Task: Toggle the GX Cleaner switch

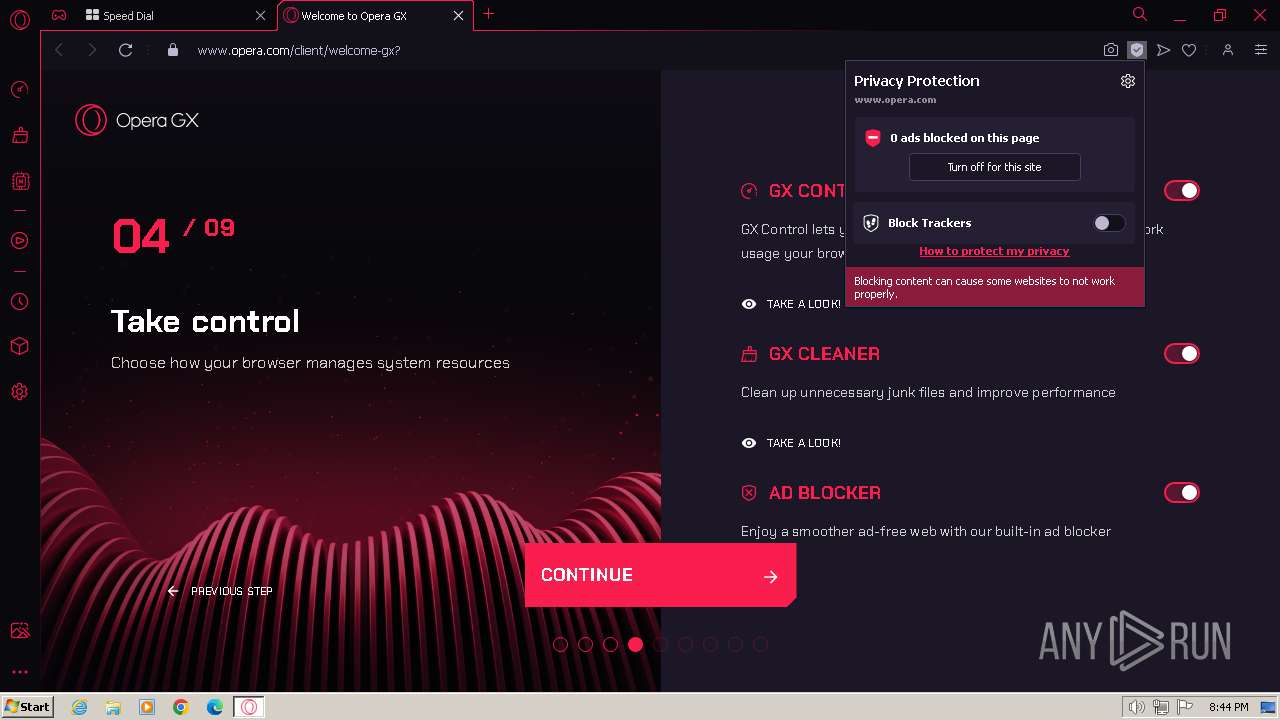Action: click(1181, 353)
